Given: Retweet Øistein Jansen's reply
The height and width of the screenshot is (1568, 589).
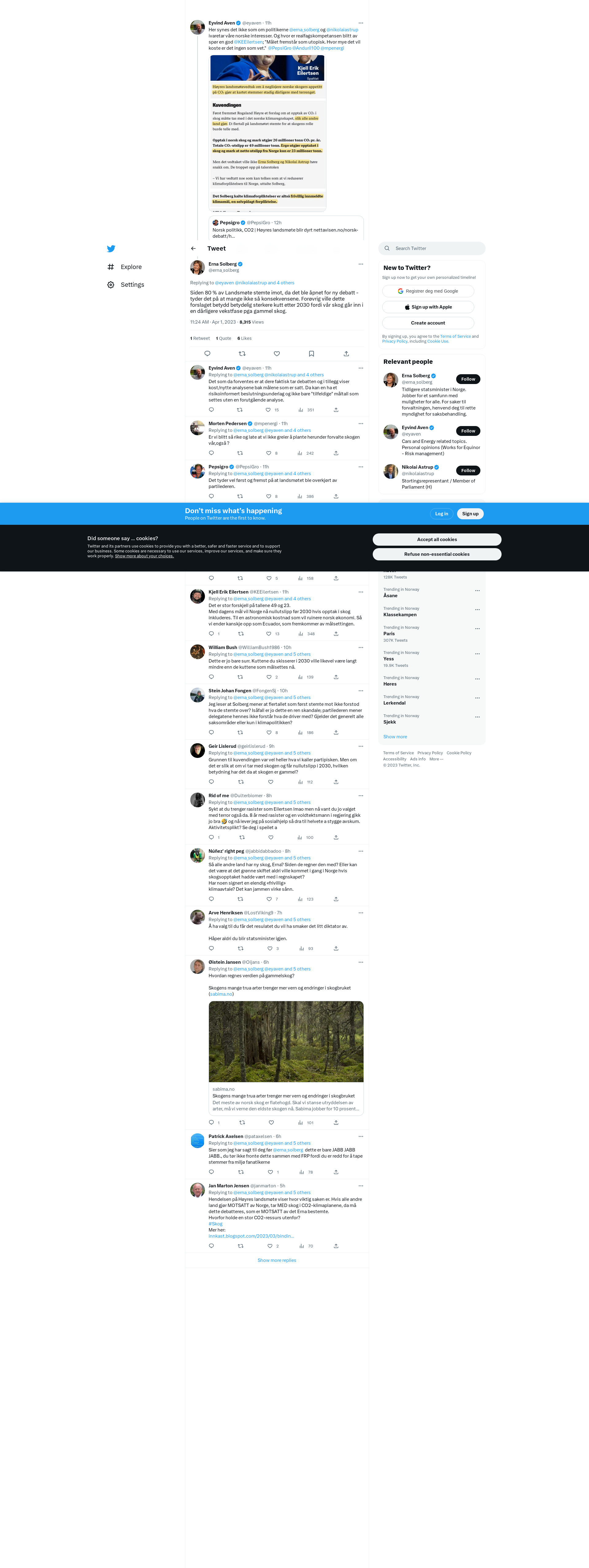Looking at the screenshot, I should pyautogui.click(x=242, y=1122).
